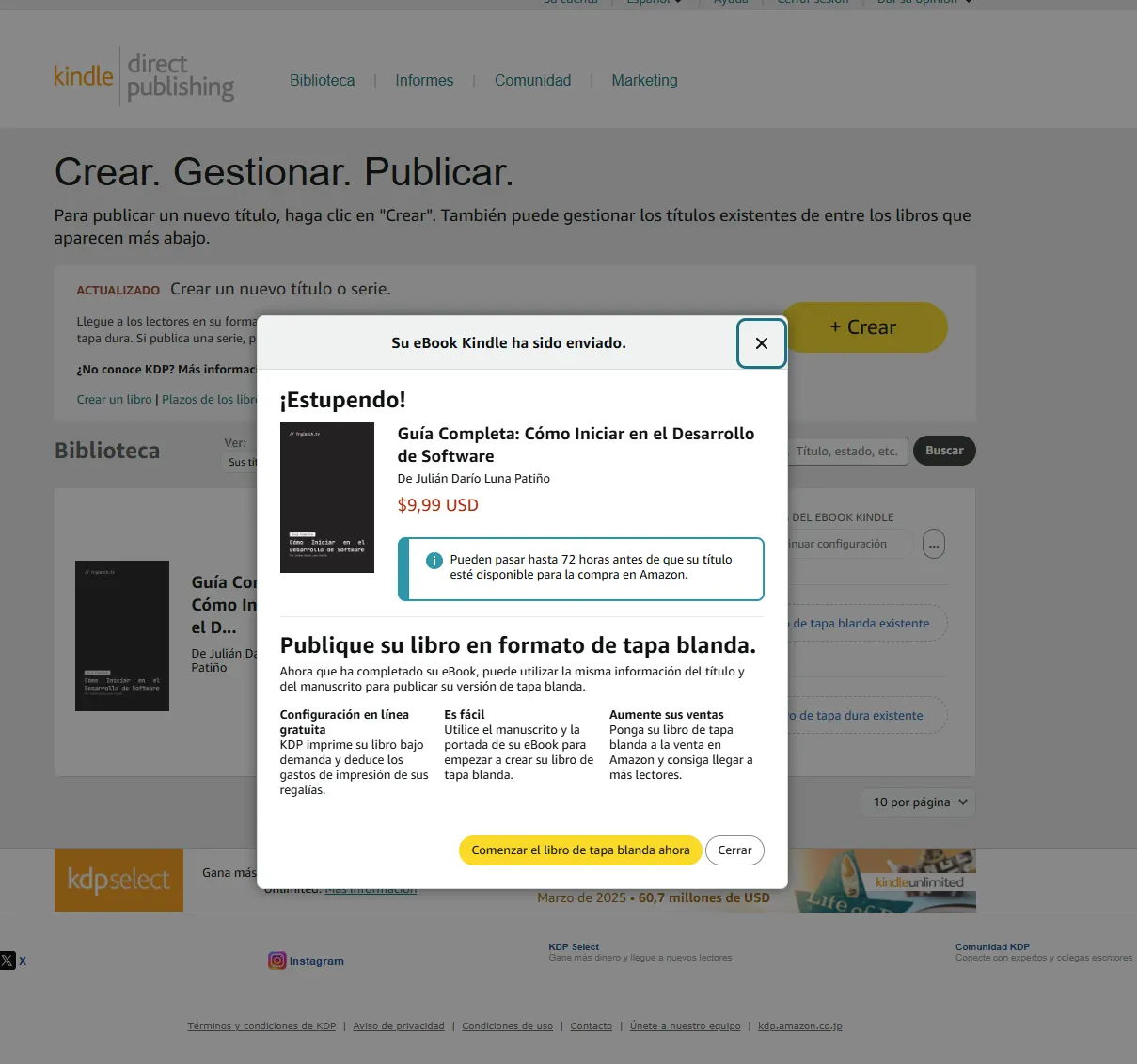Click the Cerrar button in the dialog

tap(734, 850)
